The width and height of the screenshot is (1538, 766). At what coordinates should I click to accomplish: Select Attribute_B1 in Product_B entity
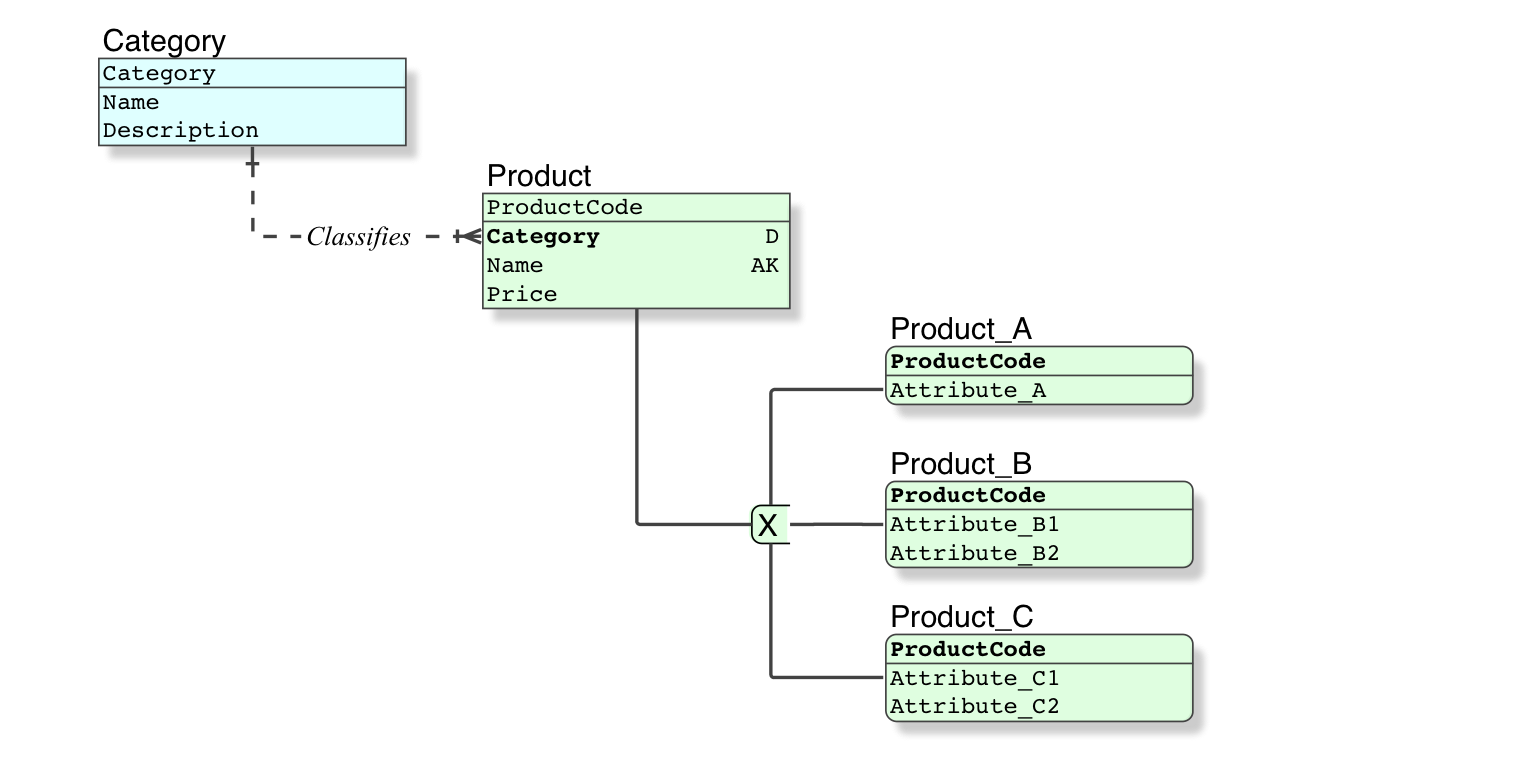point(975,524)
